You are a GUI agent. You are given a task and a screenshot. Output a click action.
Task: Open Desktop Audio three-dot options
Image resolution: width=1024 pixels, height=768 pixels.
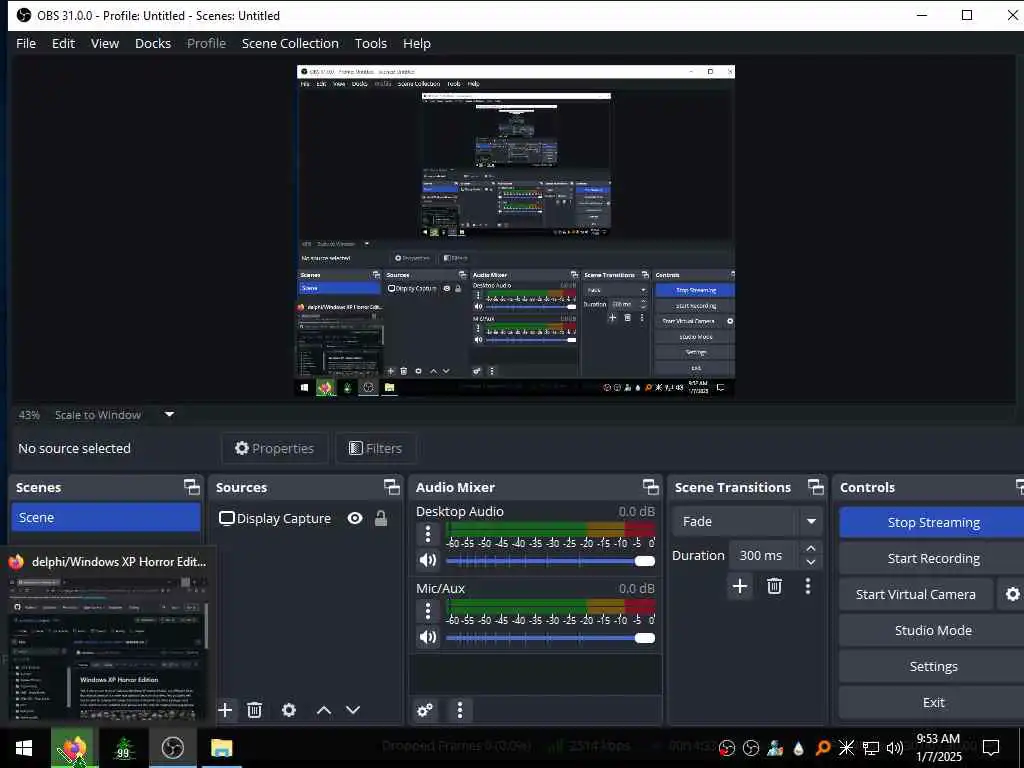[x=428, y=534]
